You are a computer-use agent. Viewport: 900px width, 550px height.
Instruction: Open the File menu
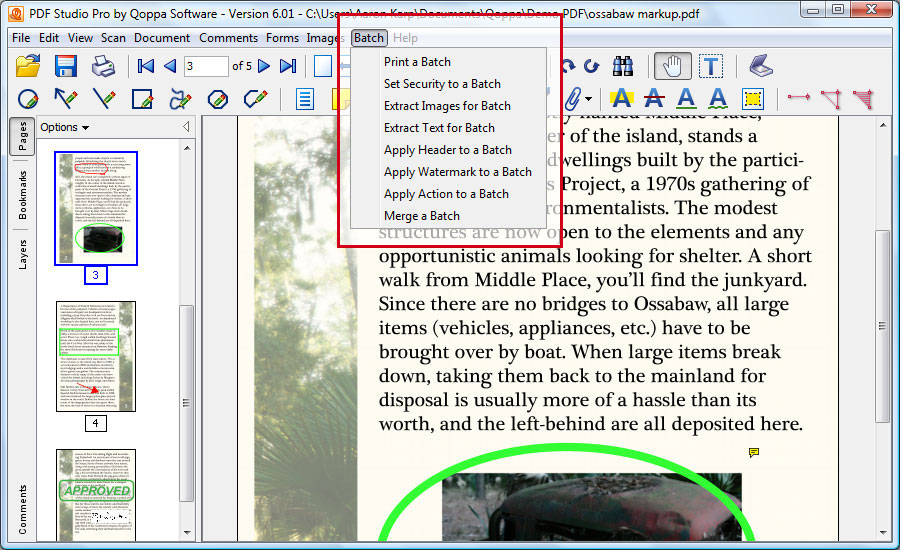point(21,38)
